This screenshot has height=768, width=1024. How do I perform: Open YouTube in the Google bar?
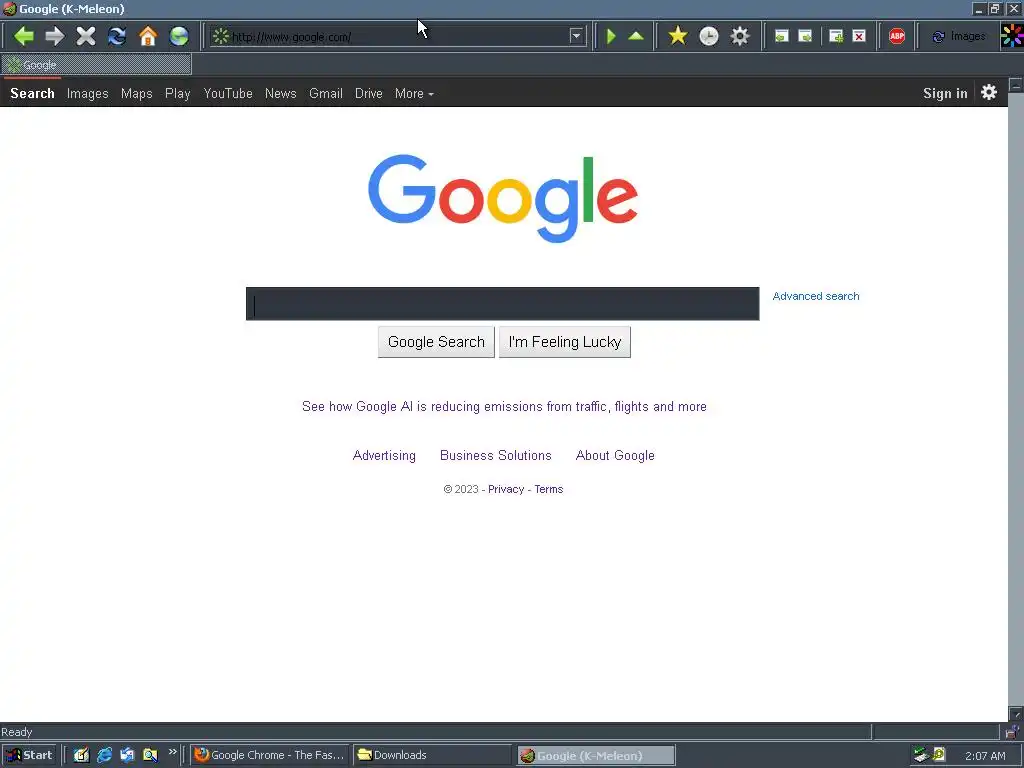tap(228, 93)
